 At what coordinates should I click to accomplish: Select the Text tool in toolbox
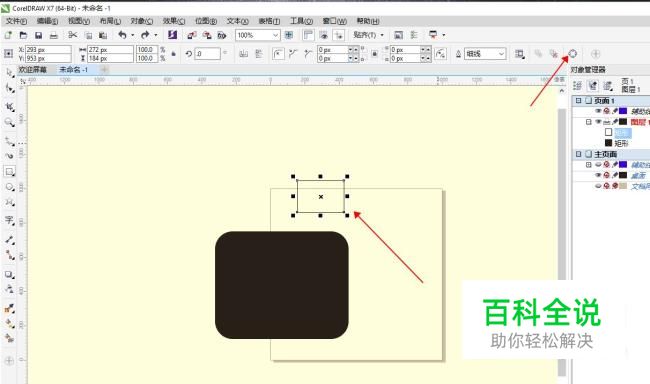coord(10,220)
